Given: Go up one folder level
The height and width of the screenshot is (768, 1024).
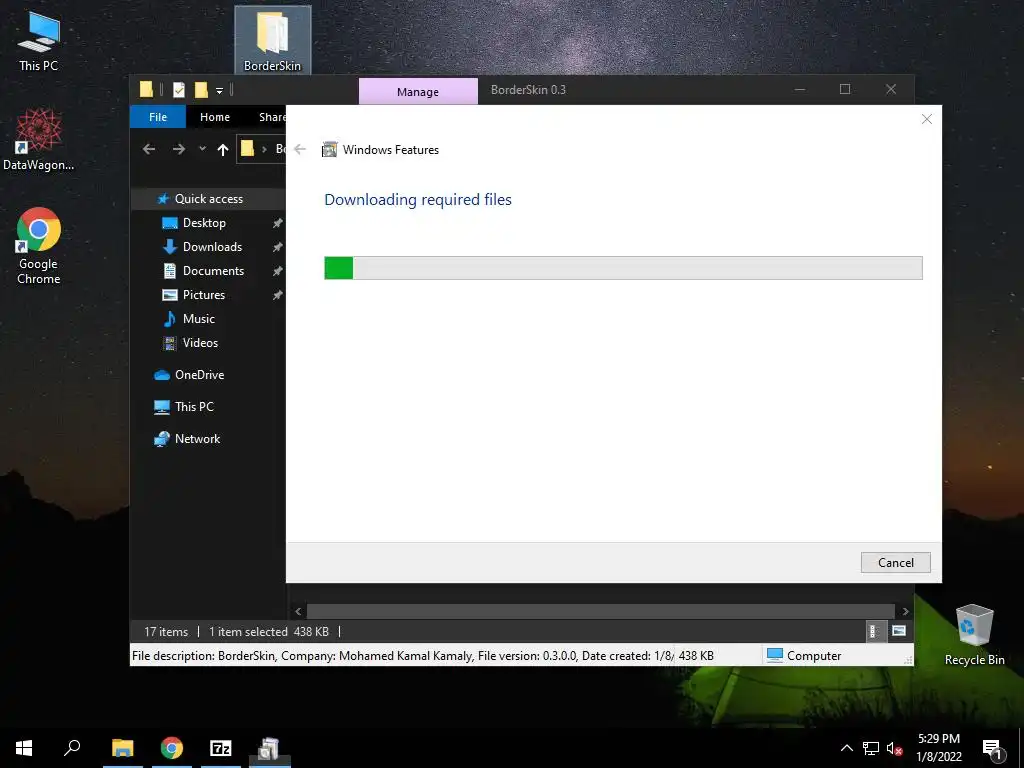Looking at the screenshot, I should point(223,150).
